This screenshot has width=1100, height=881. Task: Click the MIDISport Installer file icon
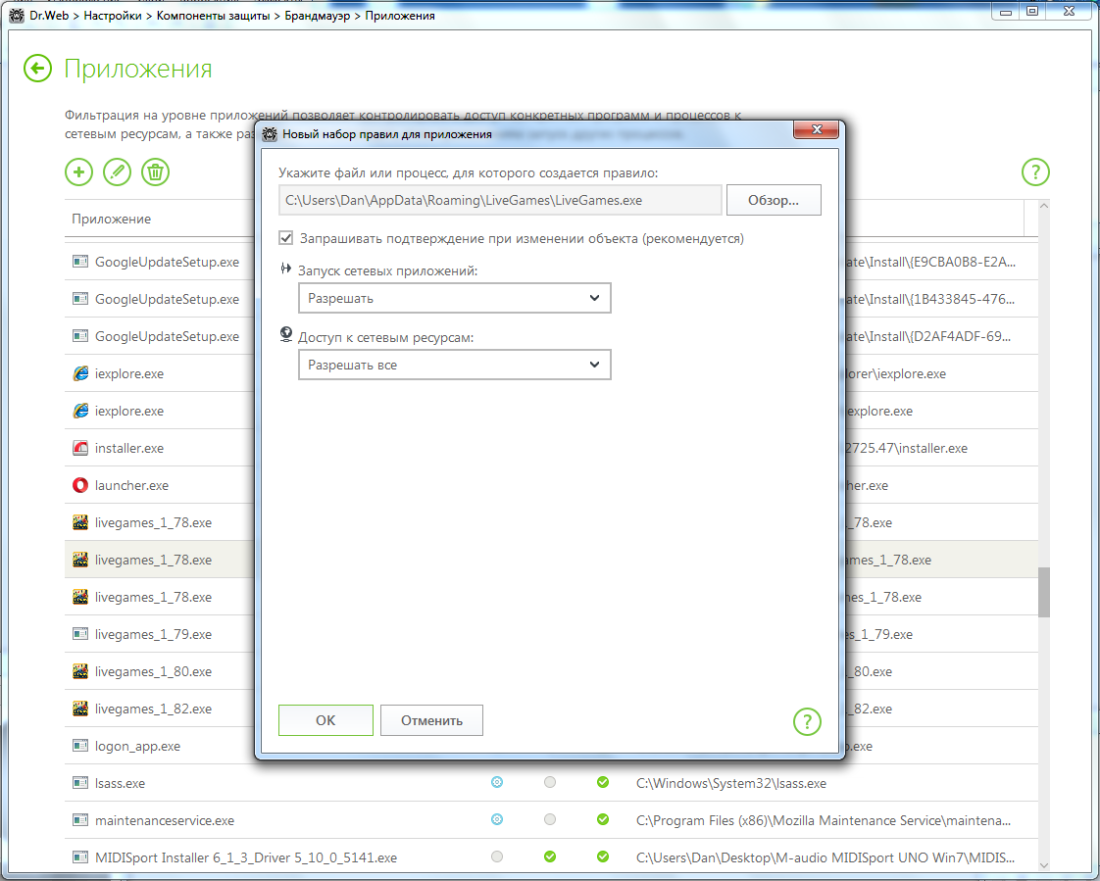point(81,857)
